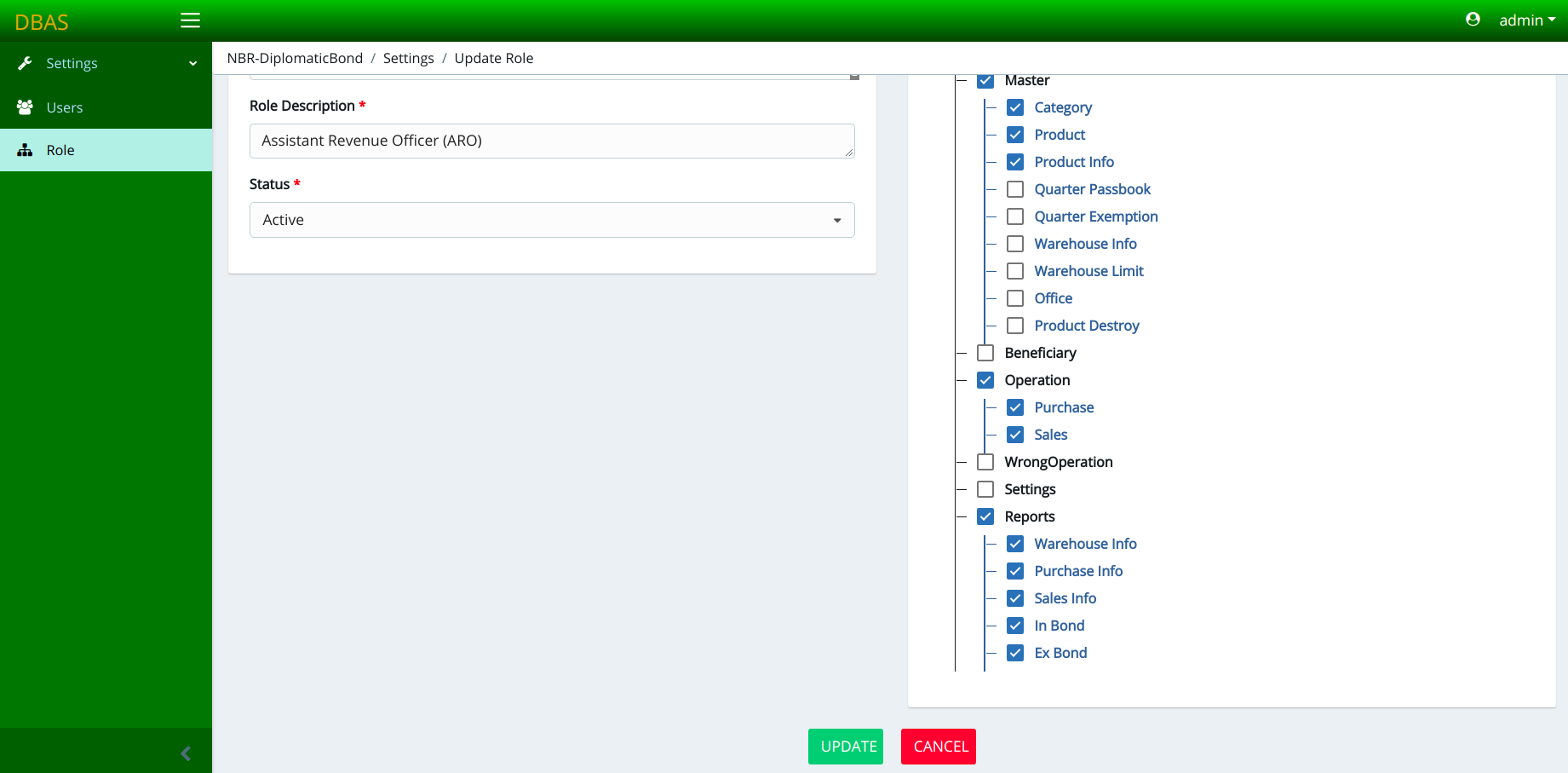Uncheck the Sales Info checkbox
This screenshot has height=773, width=1568.
pos(1015,598)
